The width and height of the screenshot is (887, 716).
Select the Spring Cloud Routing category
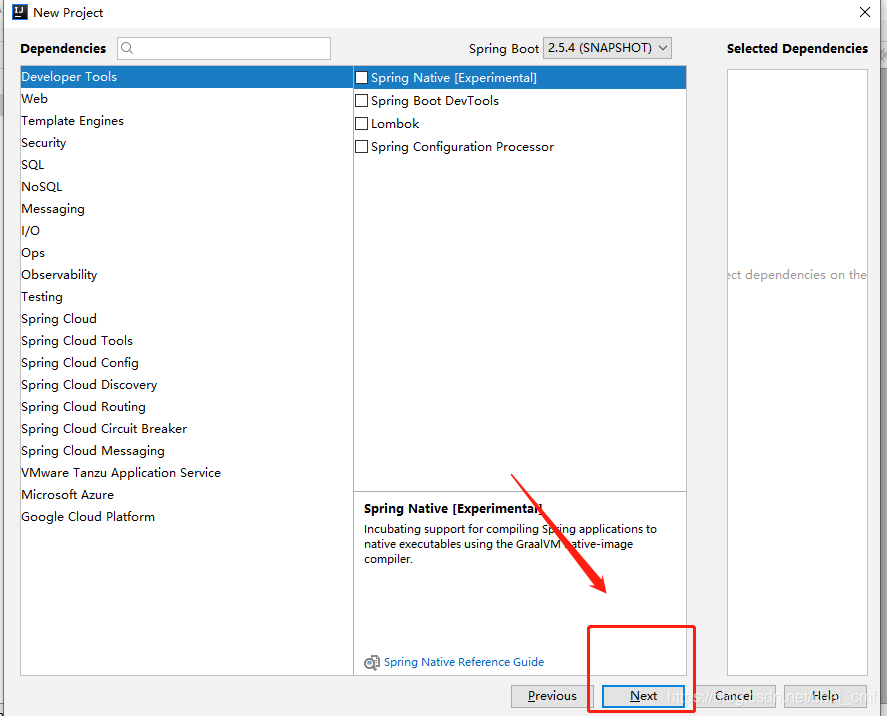[187, 407]
